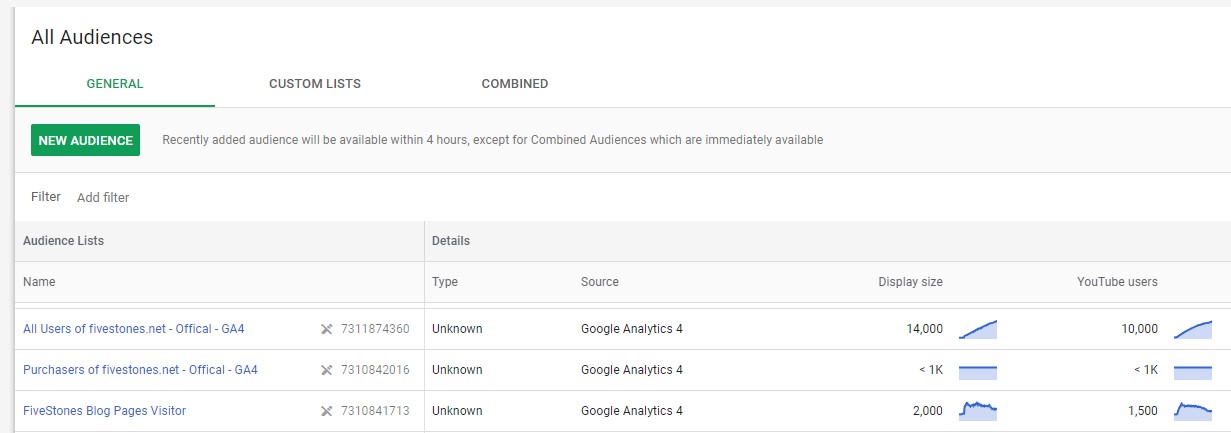Click the Display size trend chart for All Users

pyautogui.click(x=978, y=329)
